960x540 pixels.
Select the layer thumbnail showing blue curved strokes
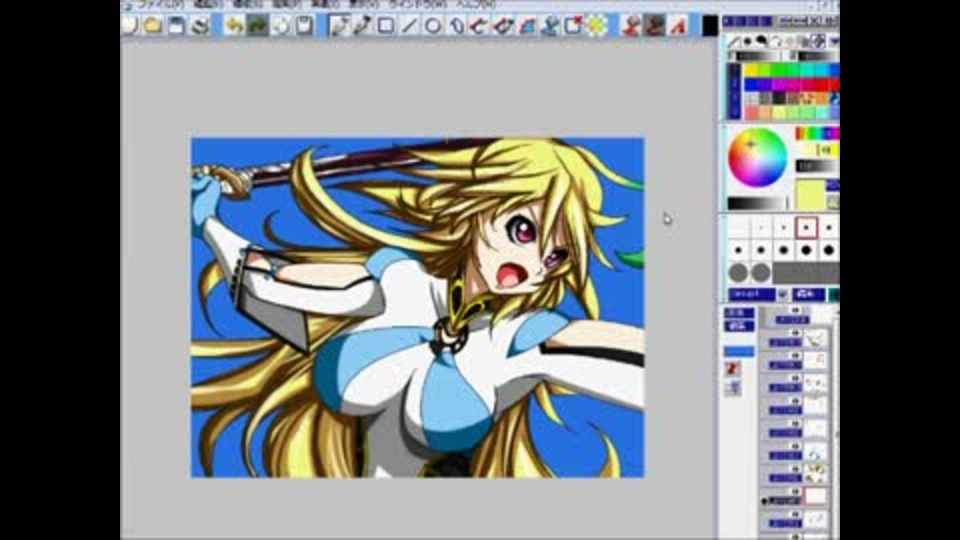click(x=816, y=451)
